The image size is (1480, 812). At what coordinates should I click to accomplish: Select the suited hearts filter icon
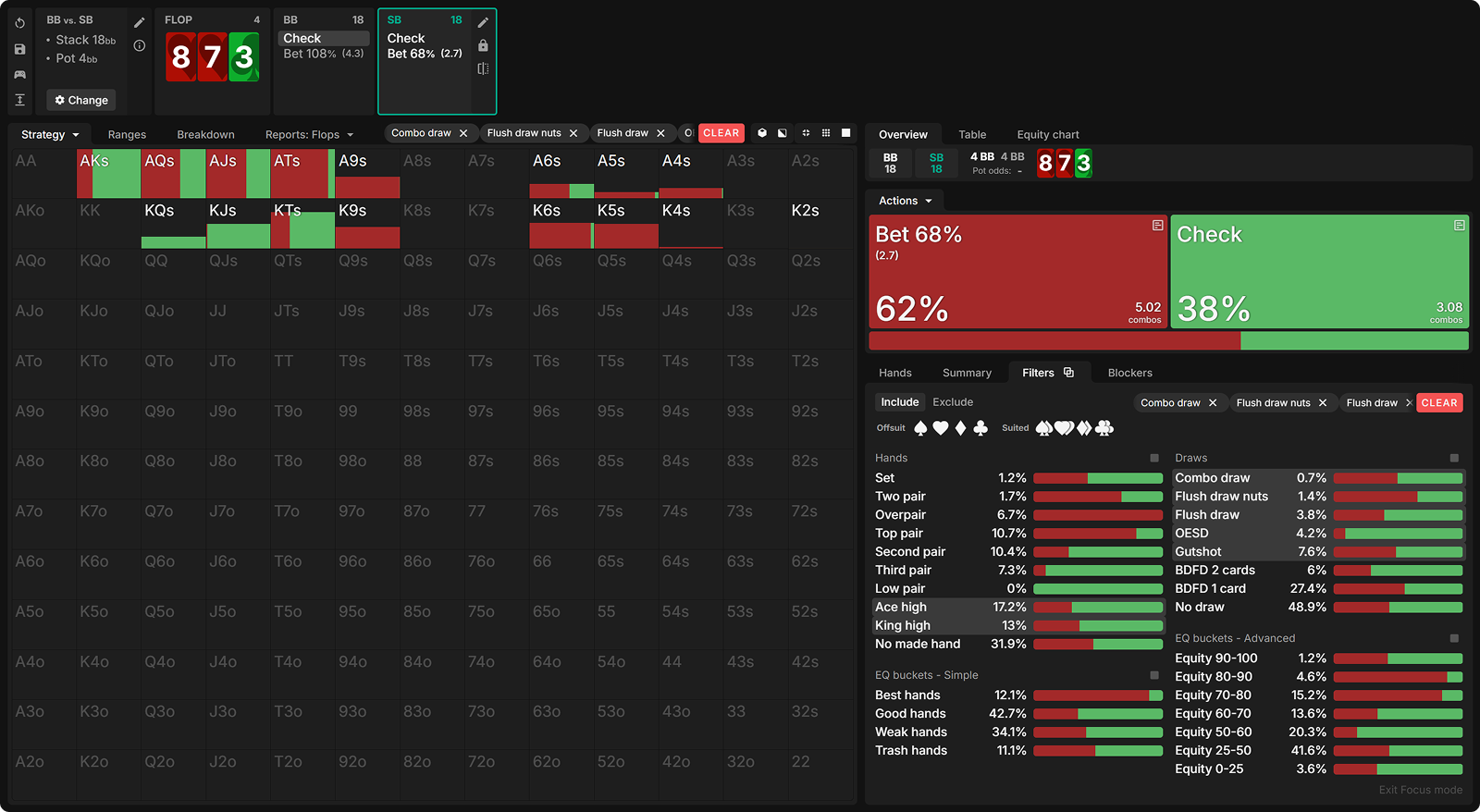click(x=1064, y=428)
